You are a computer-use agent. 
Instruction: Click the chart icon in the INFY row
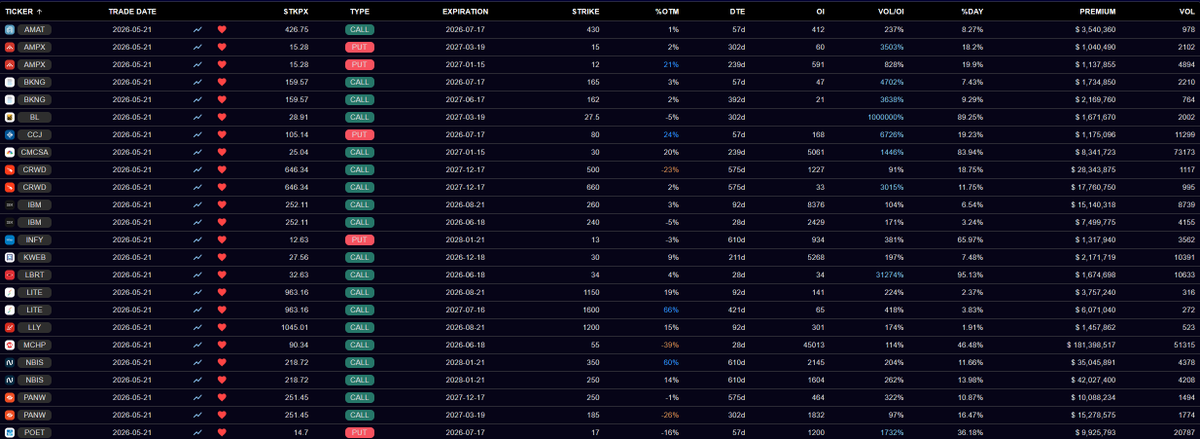pos(198,240)
